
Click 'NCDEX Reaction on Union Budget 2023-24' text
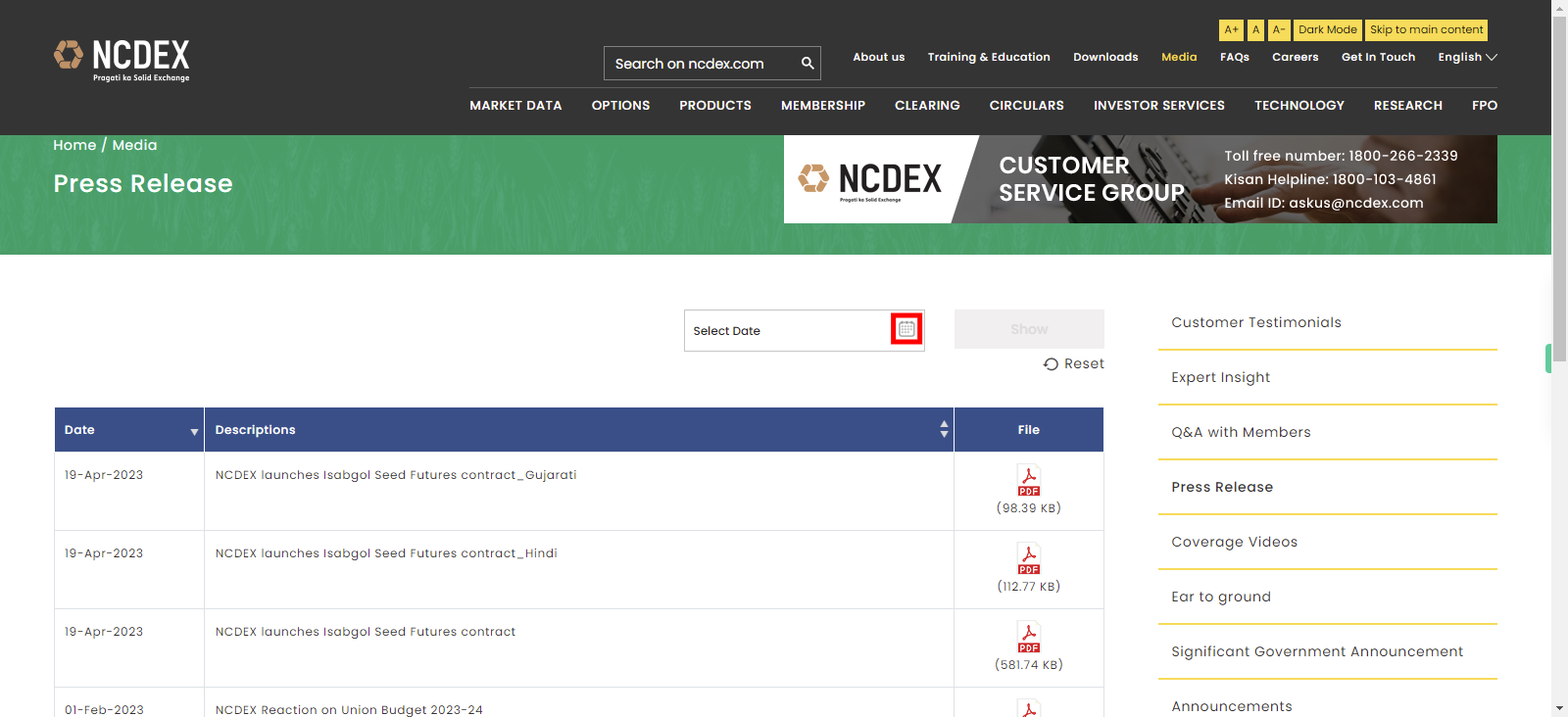pyautogui.click(x=349, y=710)
